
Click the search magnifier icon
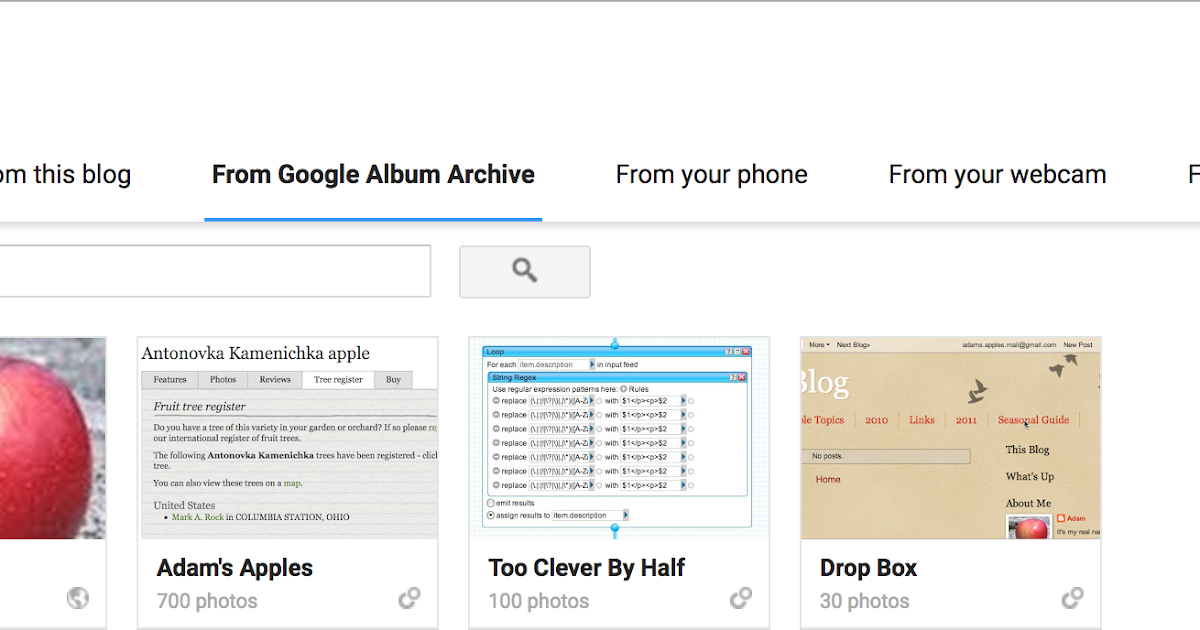(x=524, y=271)
